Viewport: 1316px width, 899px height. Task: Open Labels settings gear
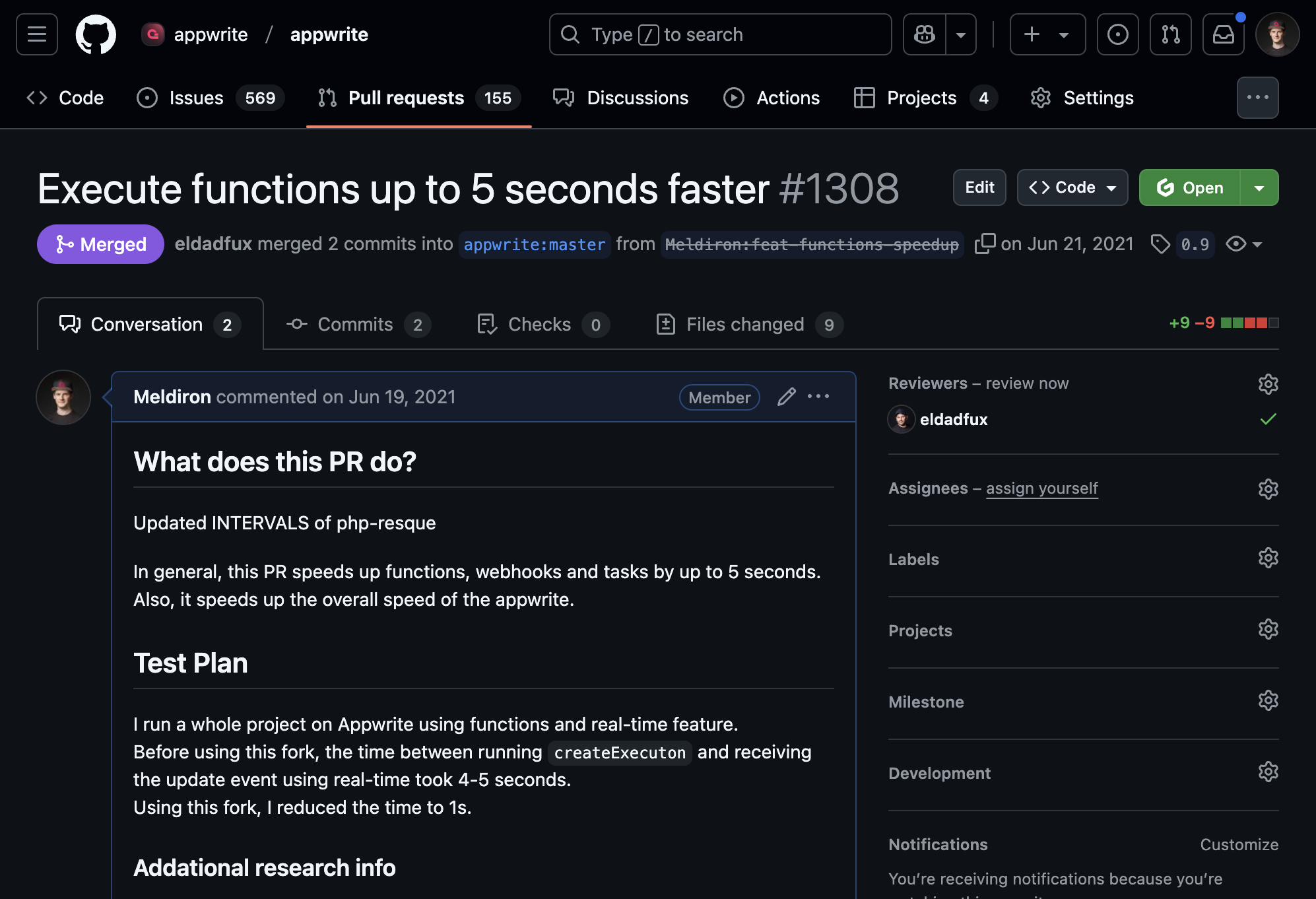[x=1268, y=558]
